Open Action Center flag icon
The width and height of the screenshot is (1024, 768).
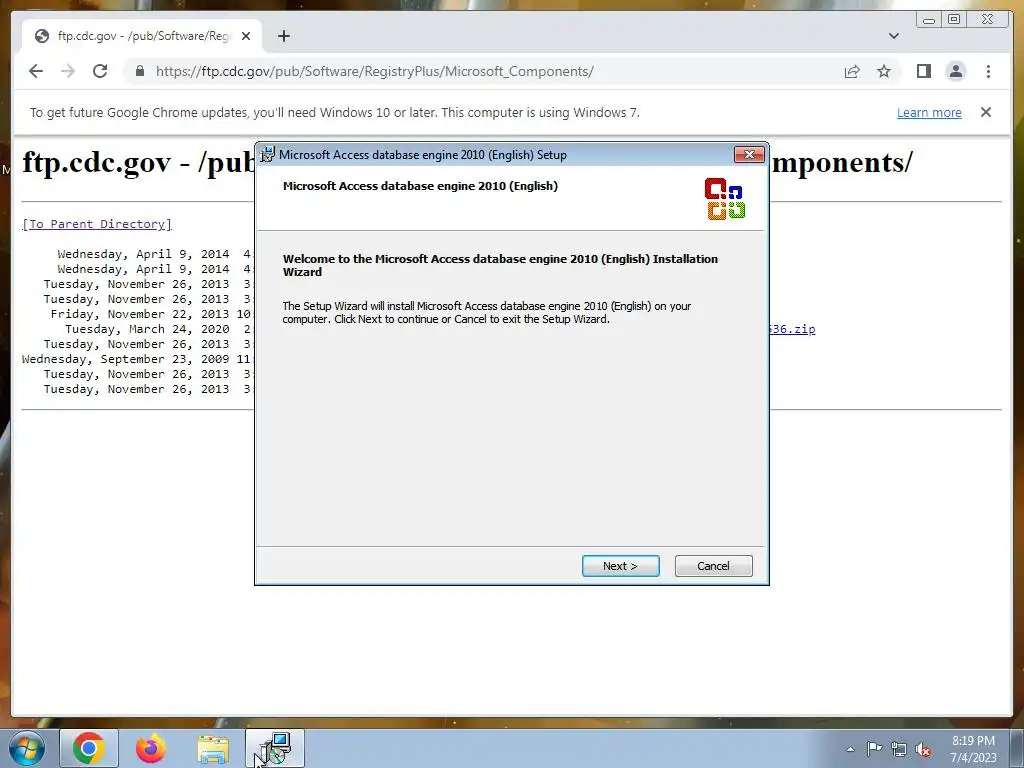coord(874,749)
